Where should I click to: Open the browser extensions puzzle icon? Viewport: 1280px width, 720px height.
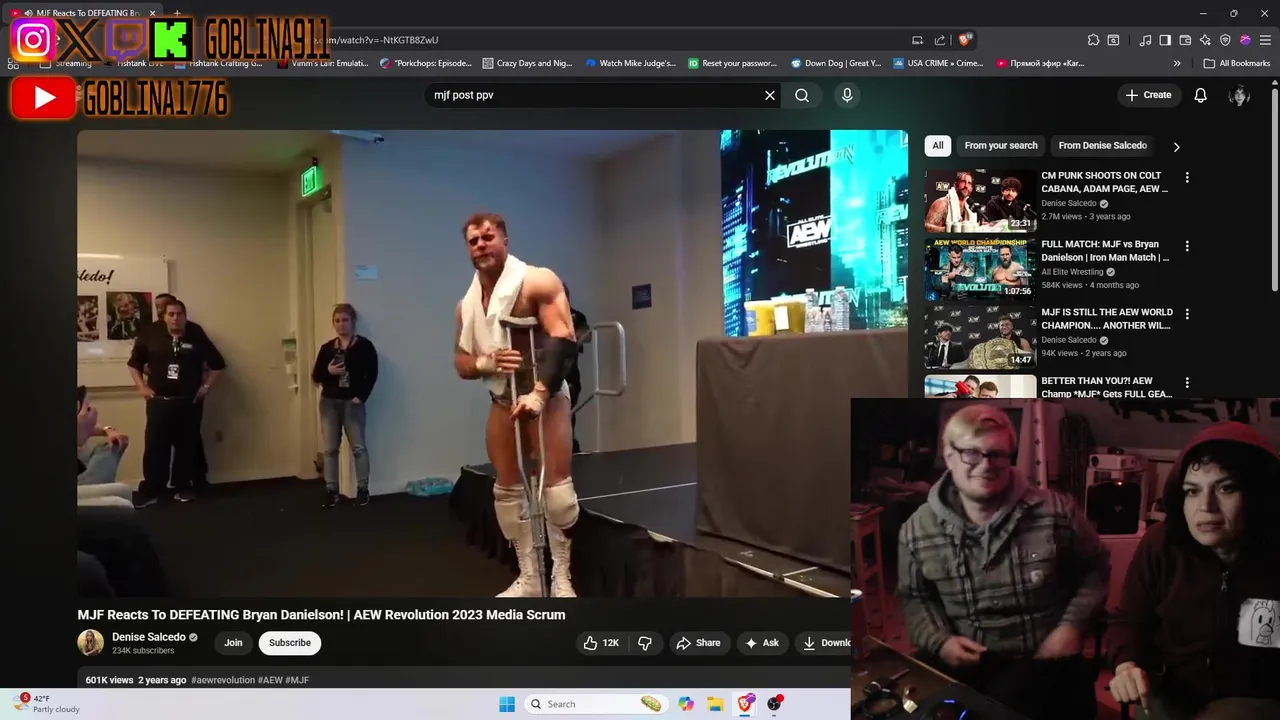[x=1093, y=40]
